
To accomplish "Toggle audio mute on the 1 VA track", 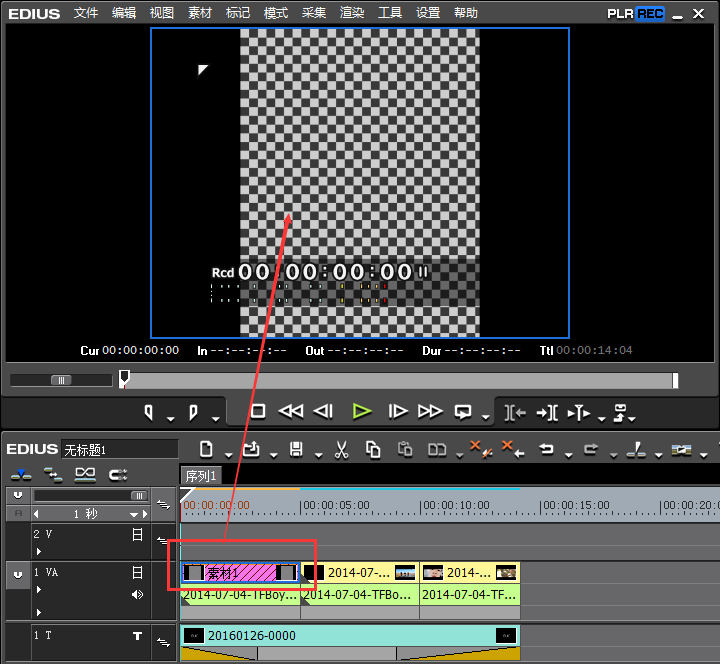I will [138, 595].
